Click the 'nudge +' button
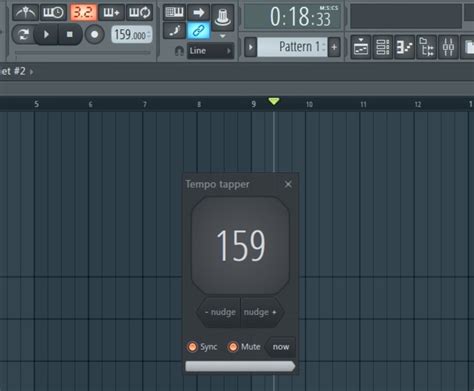Screen dimensions: 474x391 (261, 312)
